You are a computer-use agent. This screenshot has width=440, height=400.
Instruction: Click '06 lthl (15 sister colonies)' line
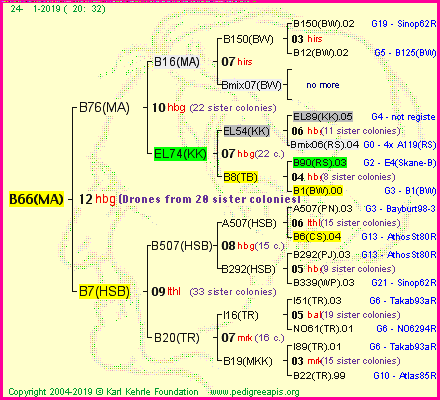click(346, 223)
